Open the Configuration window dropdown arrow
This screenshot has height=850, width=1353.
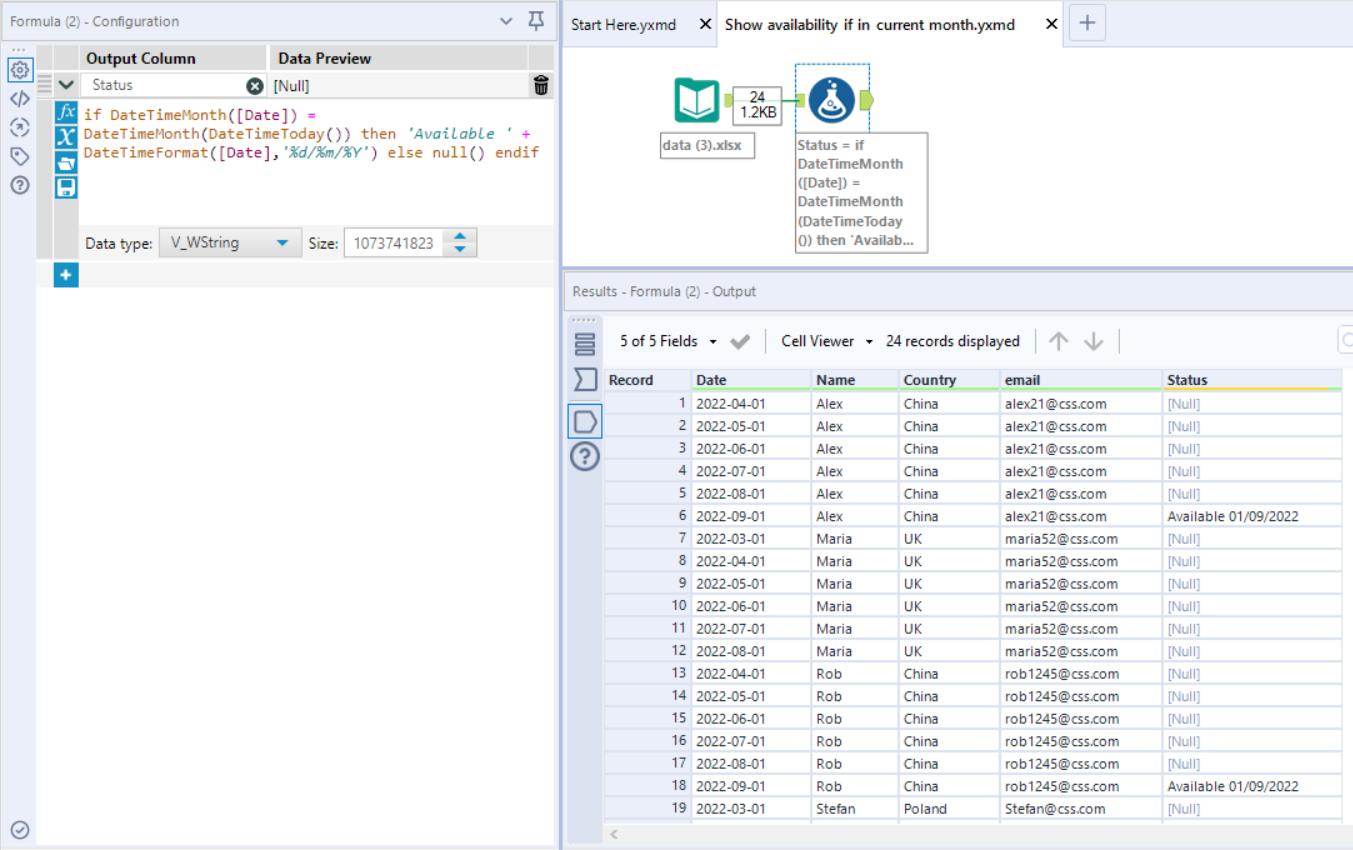click(x=505, y=21)
